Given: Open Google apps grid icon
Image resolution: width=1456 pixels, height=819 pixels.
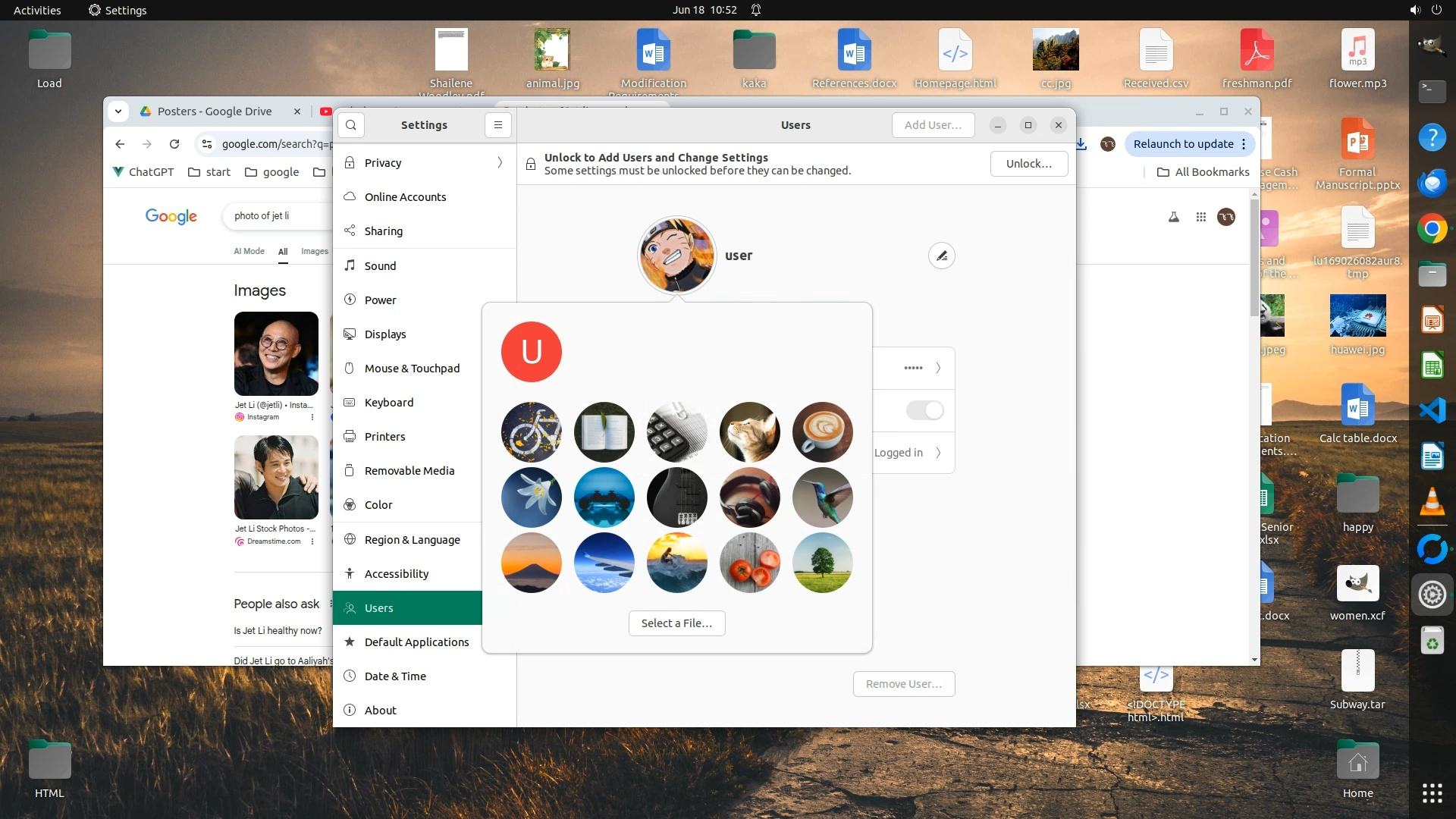Looking at the screenshot, I should [x=1200, y=217].
